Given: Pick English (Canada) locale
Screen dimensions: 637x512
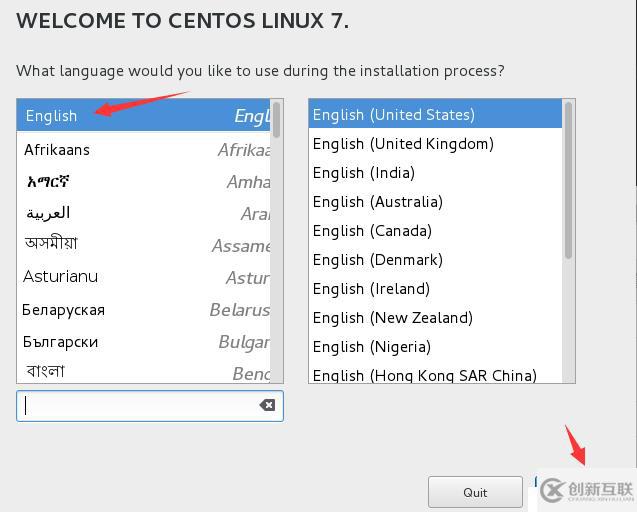Looking at the screenshot, I should tap(436, 231).
